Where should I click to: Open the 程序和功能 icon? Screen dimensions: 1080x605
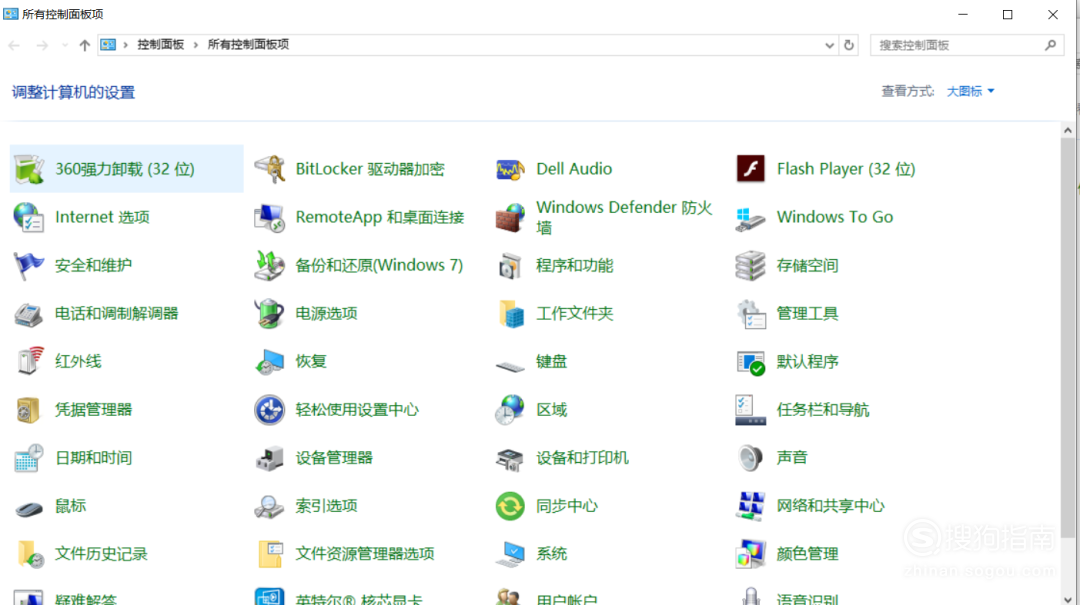(510, 266)
